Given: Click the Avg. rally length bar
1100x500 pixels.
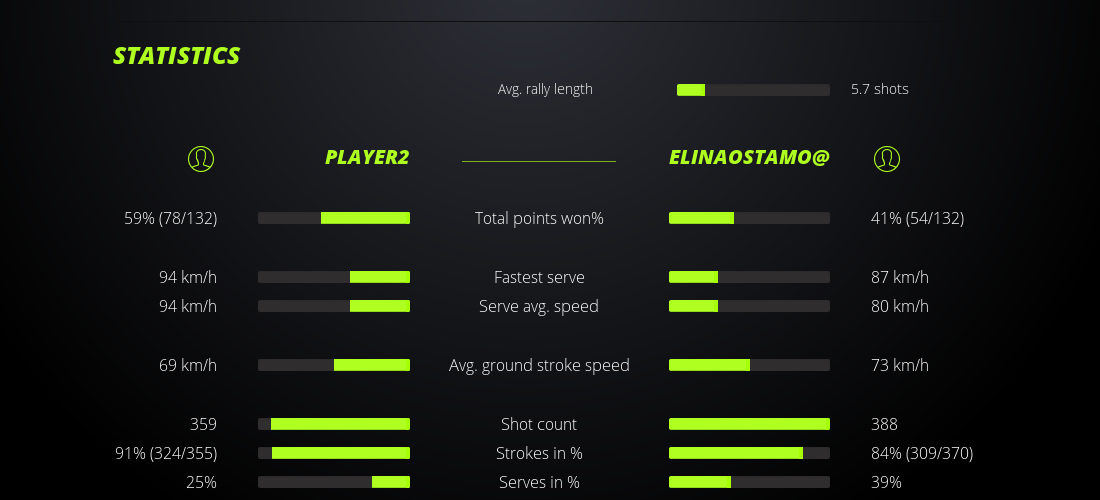Looking at the screenshot, I should [x=753, y=90].
